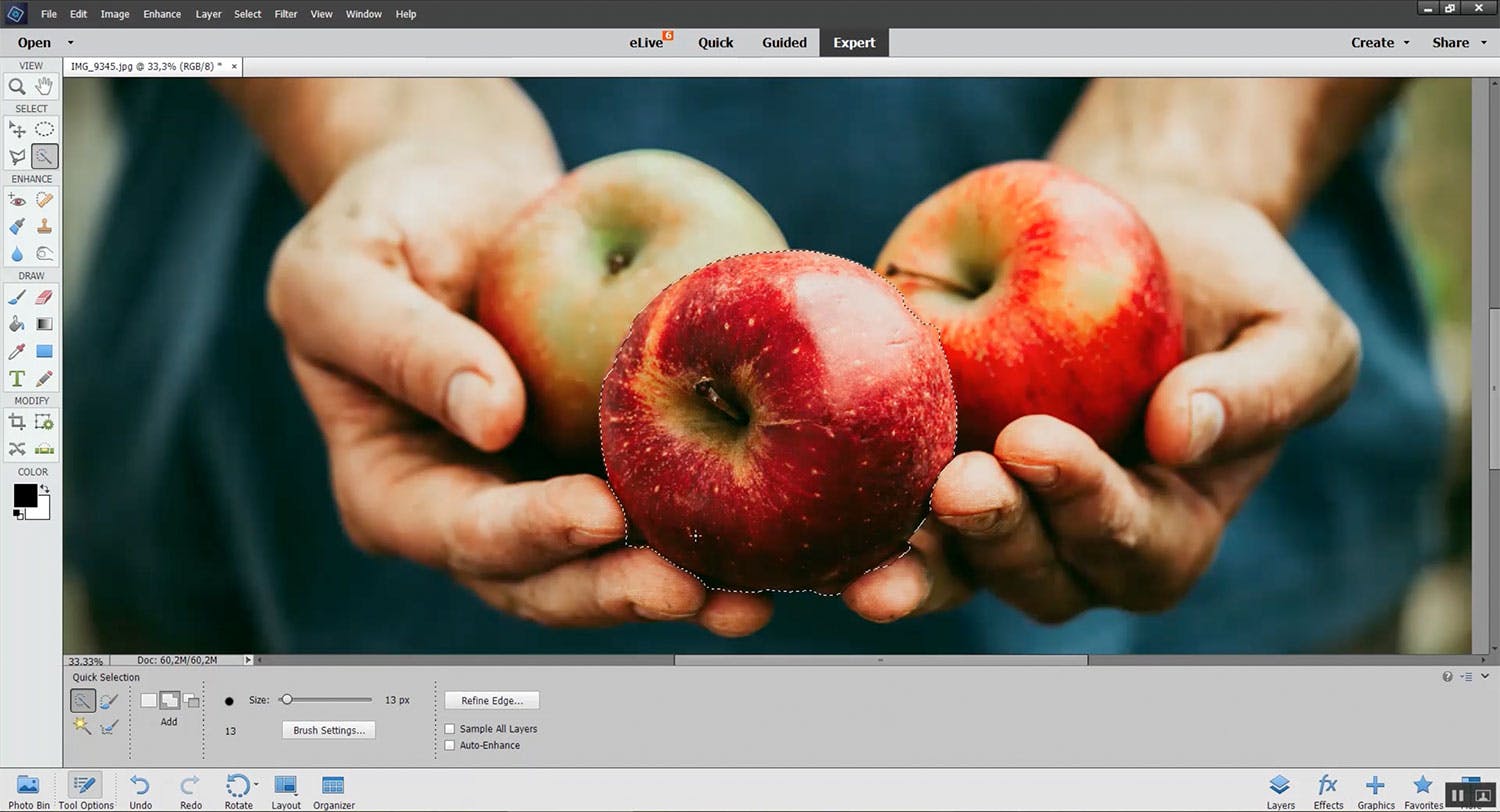Screen dimensions: 1500x812
Task: Select the Type tool
Action: 17,379
